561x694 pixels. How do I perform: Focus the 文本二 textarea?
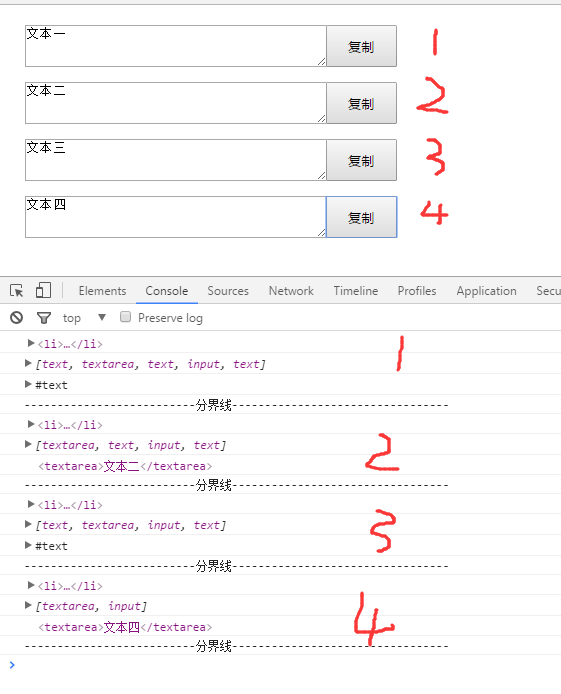[x=176, y=103]
